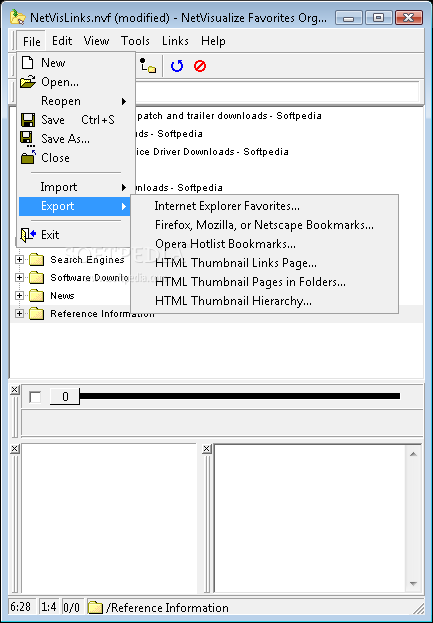Select the Search Engines tree item

(x=87, y=260)
